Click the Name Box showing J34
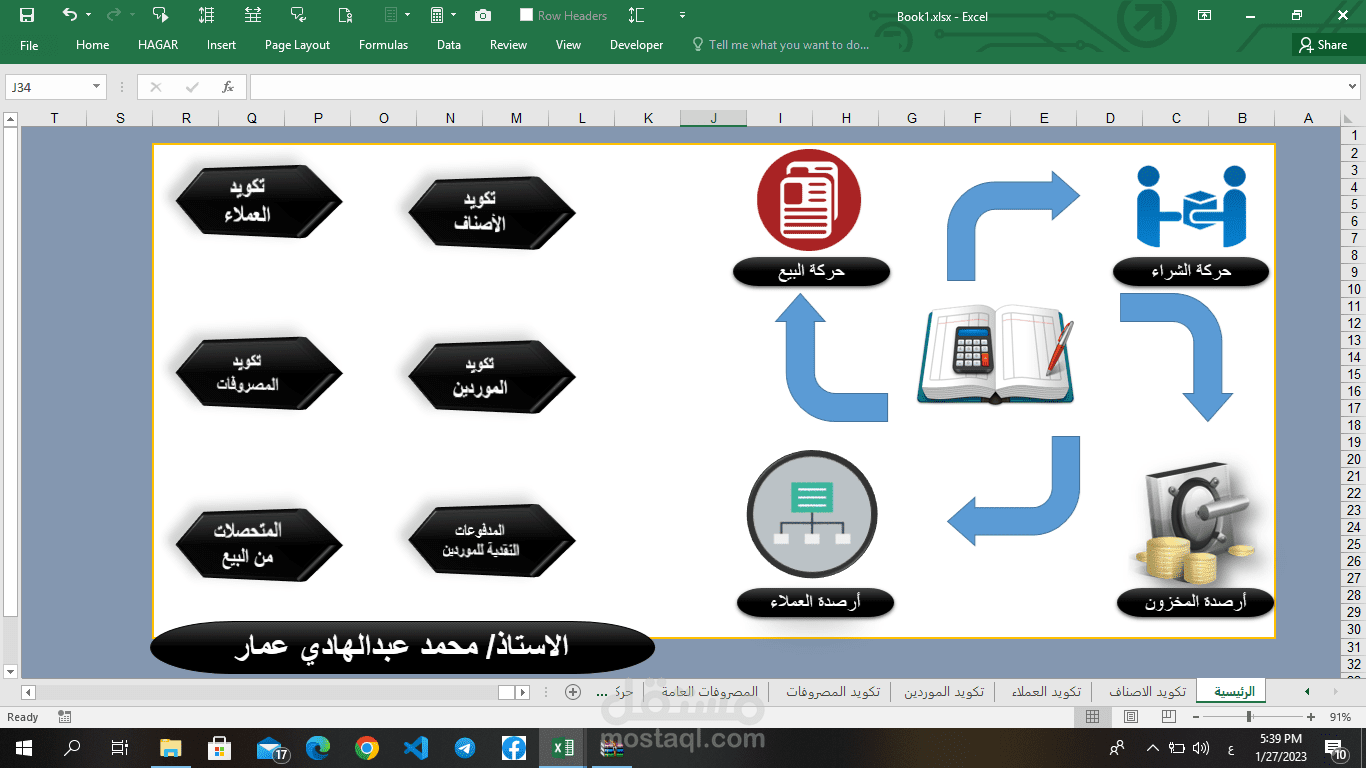 click(x=48, y=87)
